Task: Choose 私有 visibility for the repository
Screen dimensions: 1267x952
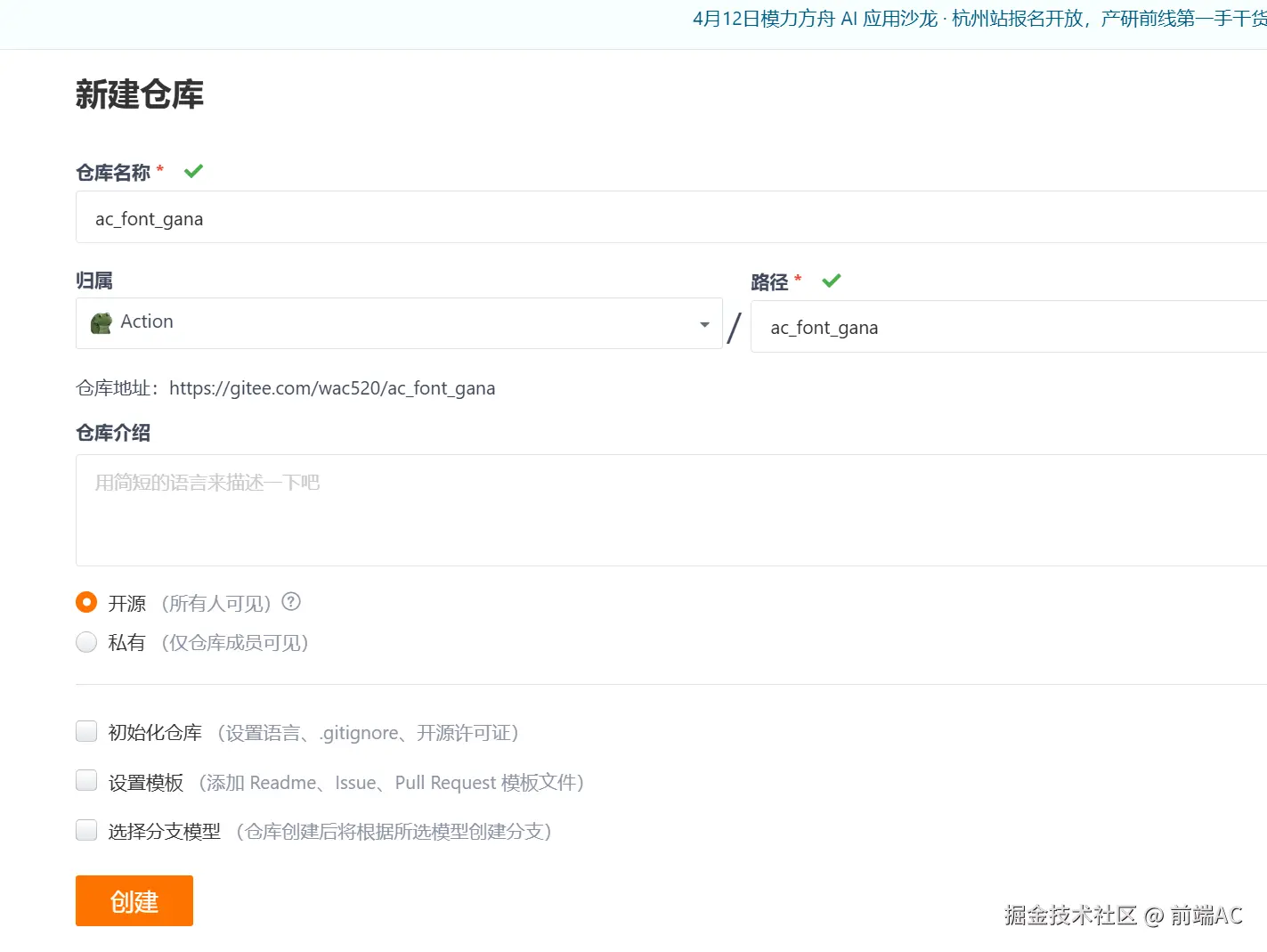Action: 85,641
